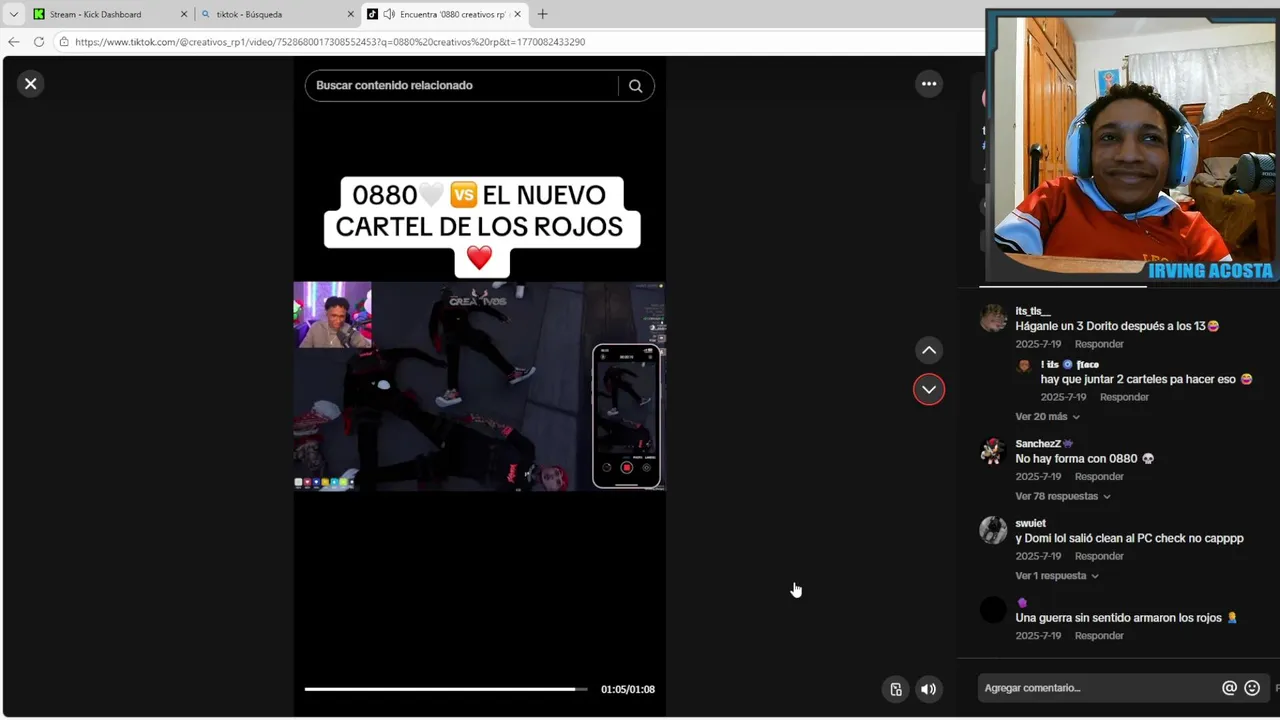Image resolution: width=1280 pixels, height=720 pixels.
Task: Click the video playing in the center
Action: click(479, 386)
